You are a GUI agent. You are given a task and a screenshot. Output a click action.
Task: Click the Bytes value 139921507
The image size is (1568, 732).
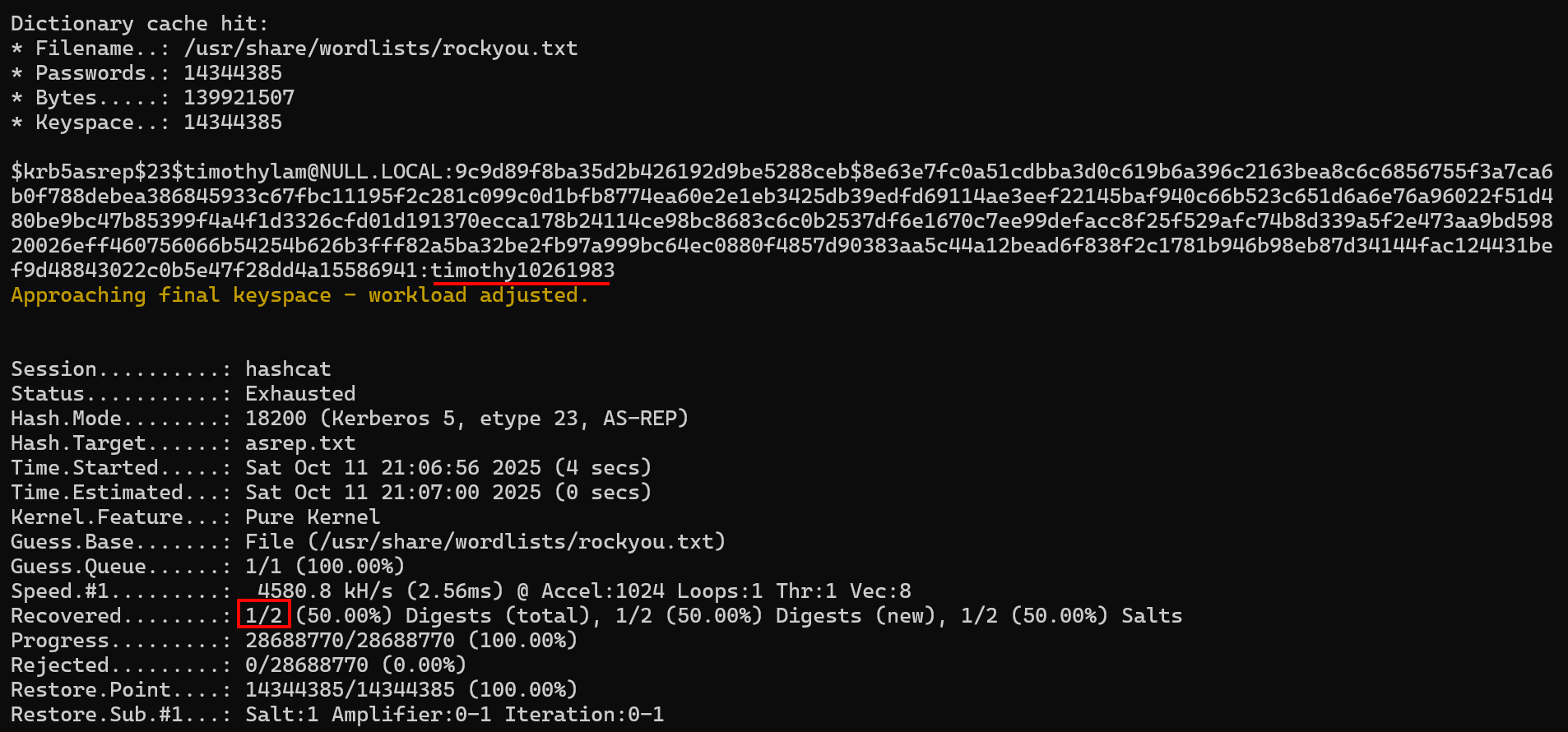pos(239,98)
